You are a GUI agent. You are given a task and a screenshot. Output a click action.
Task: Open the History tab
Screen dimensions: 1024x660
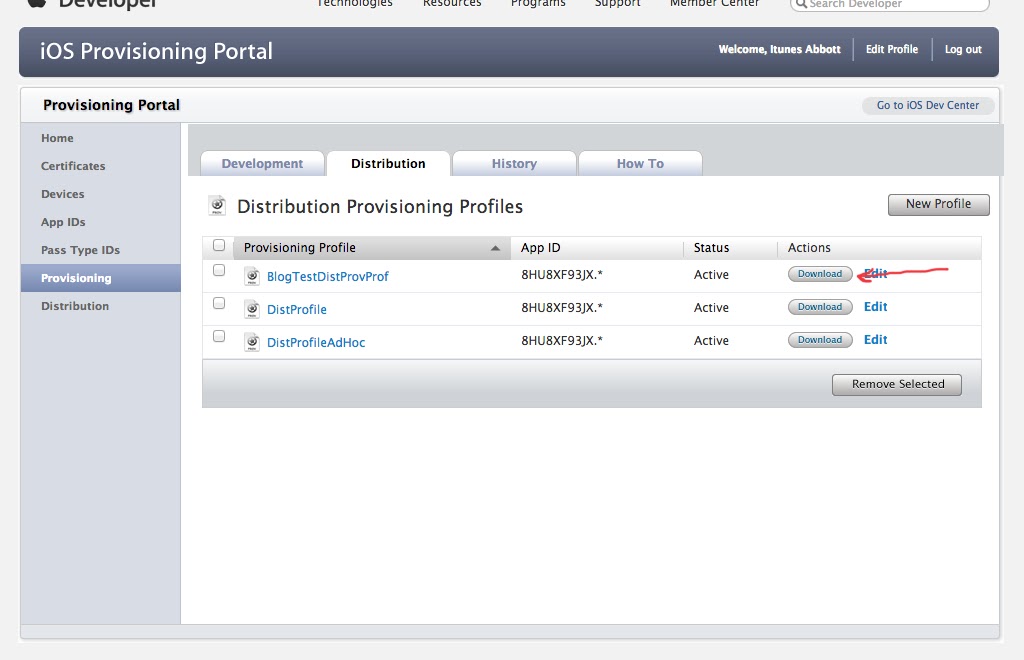(x=514, y=164)
